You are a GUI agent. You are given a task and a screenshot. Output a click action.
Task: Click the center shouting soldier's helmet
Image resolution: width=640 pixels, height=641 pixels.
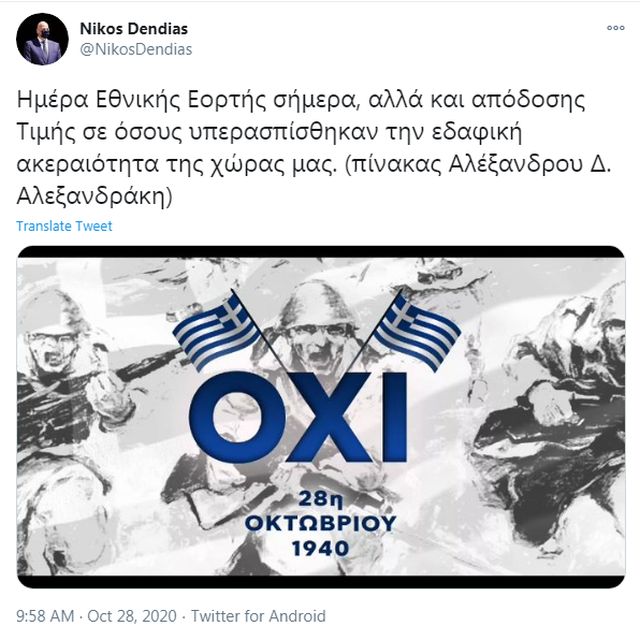[x=319, y=303]
